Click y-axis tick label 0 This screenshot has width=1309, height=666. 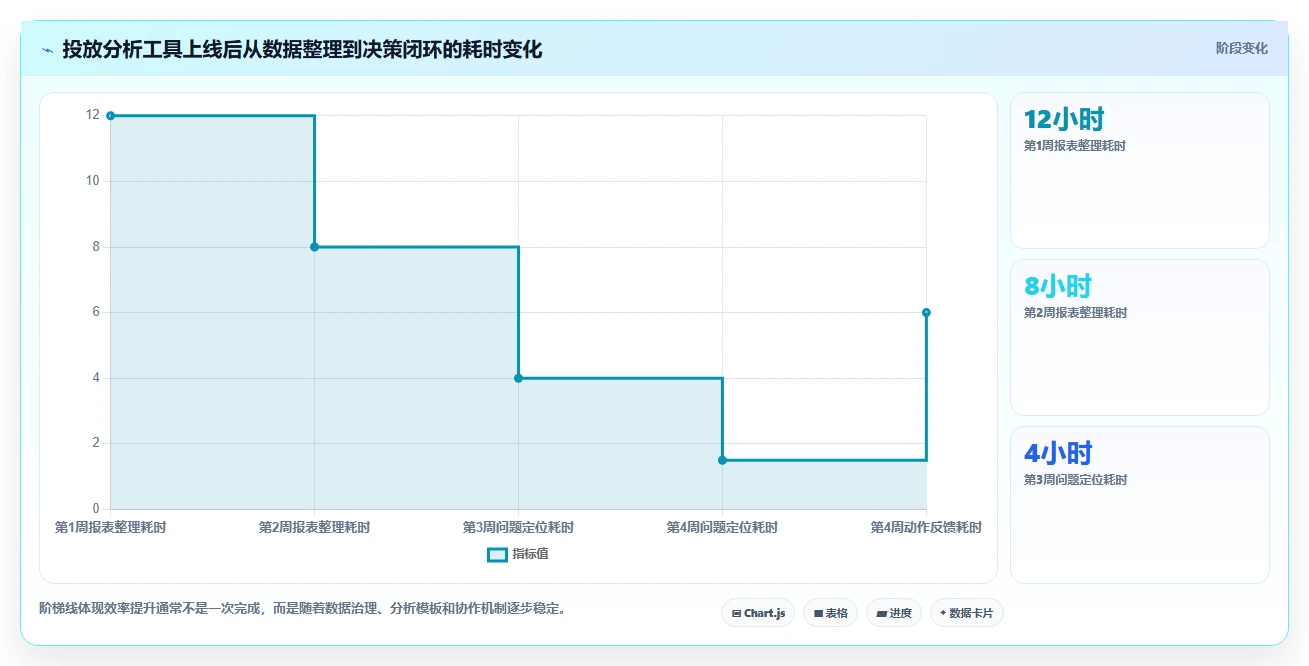(96, 509)
